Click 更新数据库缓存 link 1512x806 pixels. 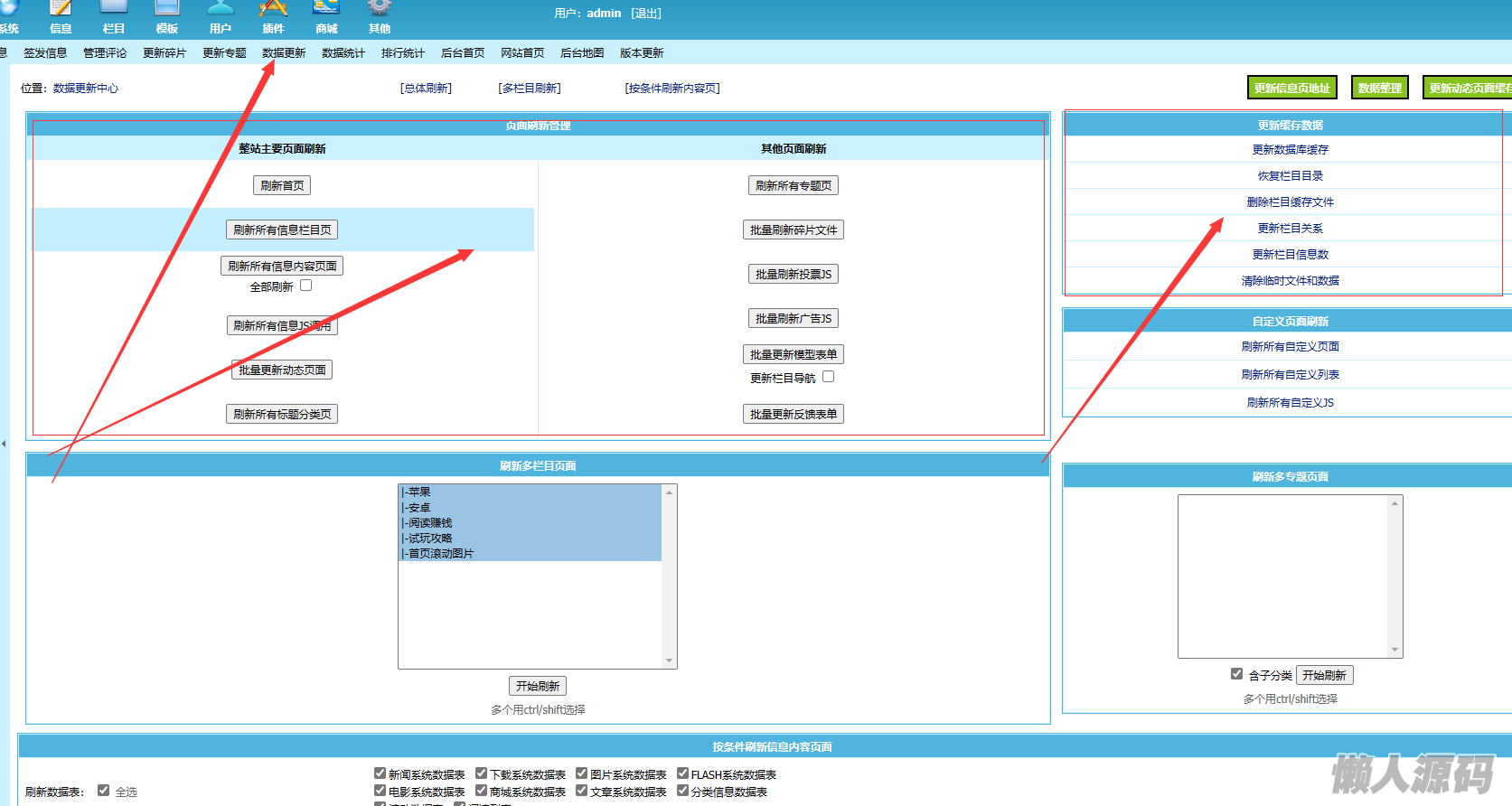pyautogui.click(x=1290, y=150)
